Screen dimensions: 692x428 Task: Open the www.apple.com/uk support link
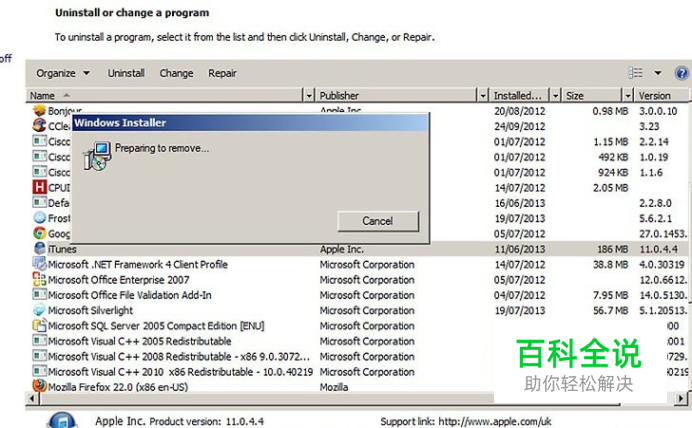(x=495, y=421)
